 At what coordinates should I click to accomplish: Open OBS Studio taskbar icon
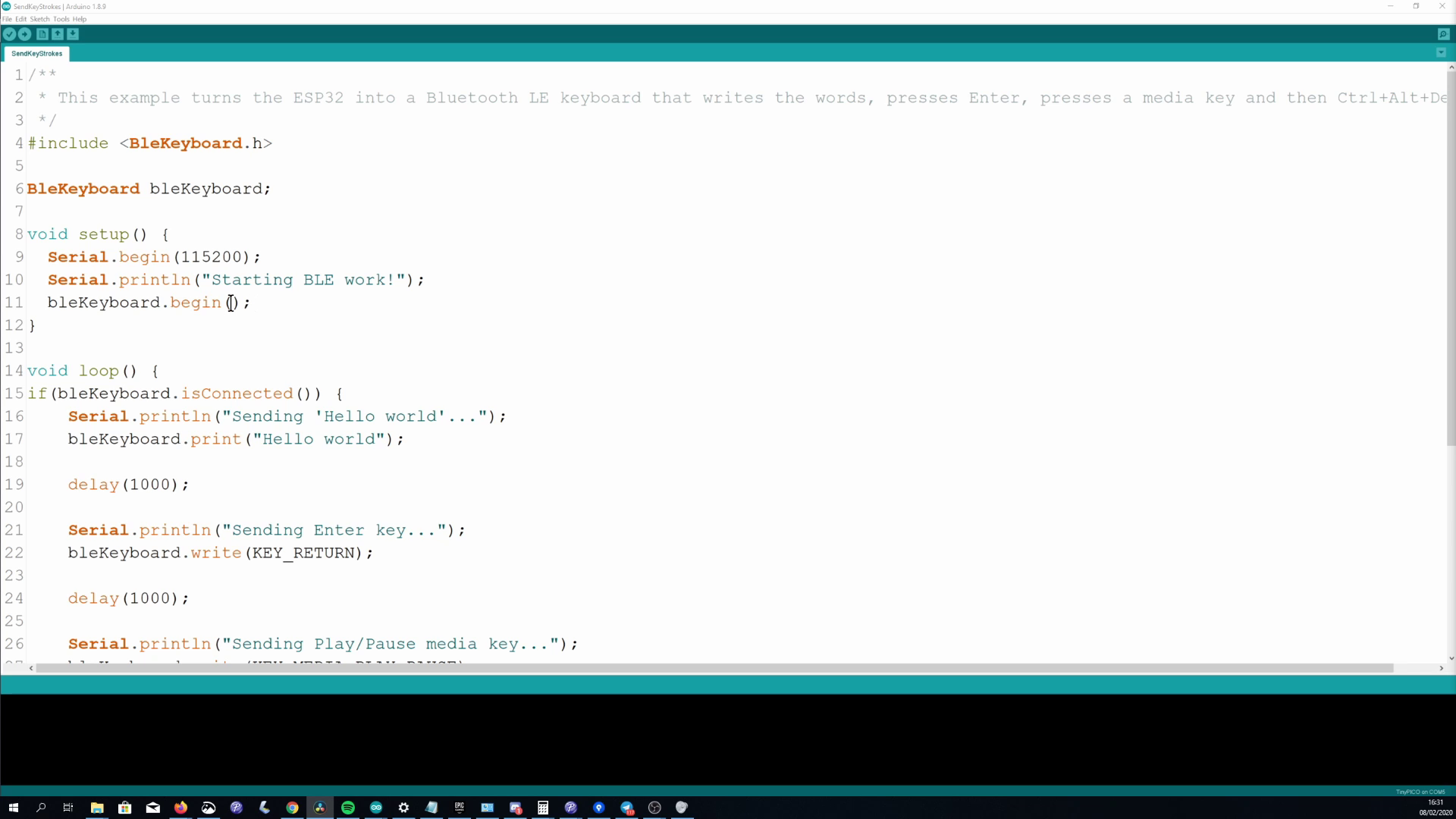(x=654, y=808)
